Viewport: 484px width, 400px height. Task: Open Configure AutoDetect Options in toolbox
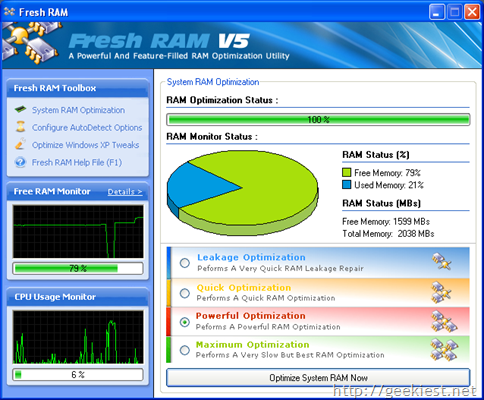coord(87,128)
